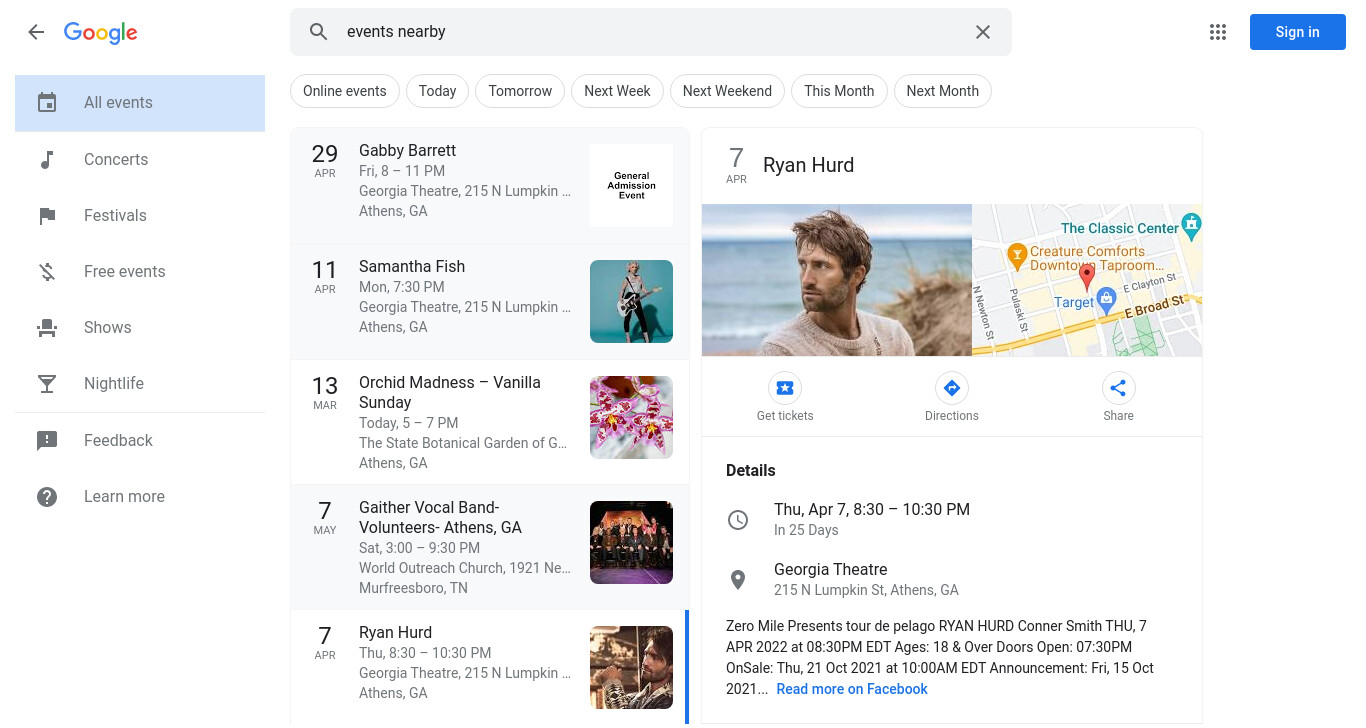Open the Gaither Vocal Band event title

tap(440, 517)
